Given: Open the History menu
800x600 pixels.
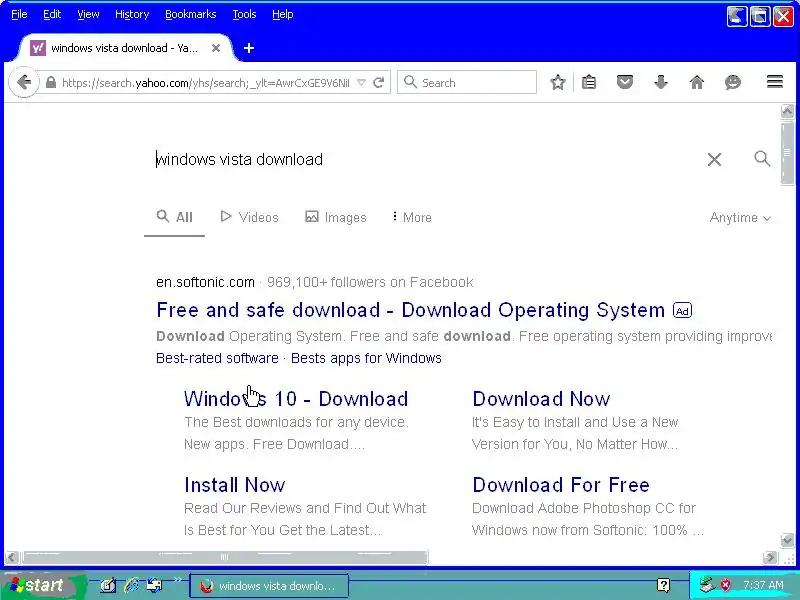Looking at the screenshot, I should [132, 14].
